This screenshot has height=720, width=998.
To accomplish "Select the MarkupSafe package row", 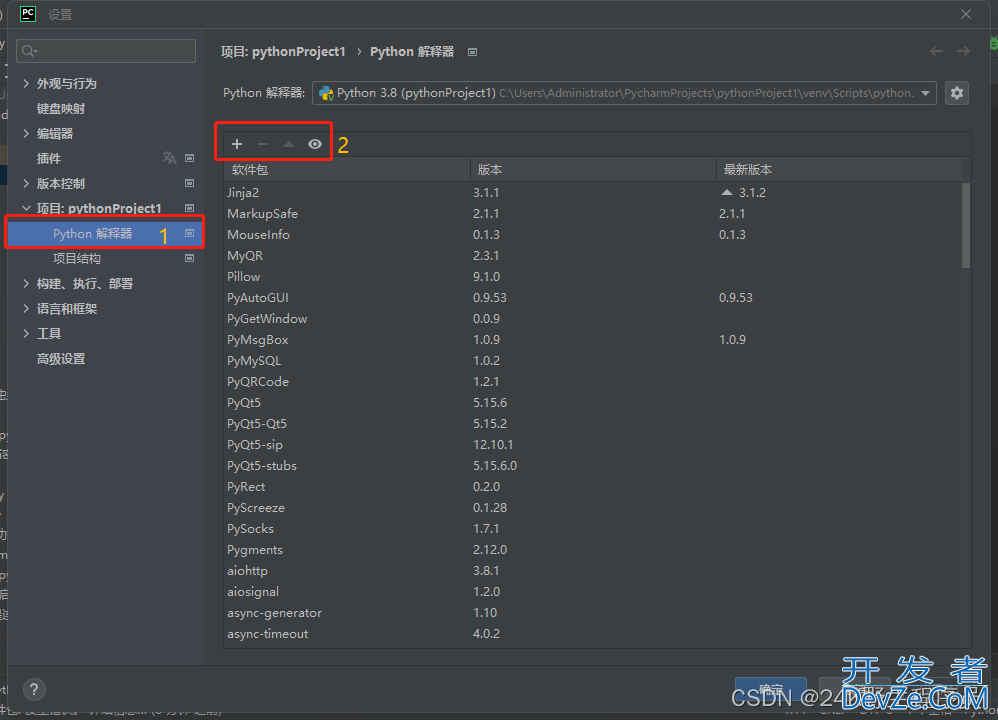I will pyautogui.click(x=593, y=213).
